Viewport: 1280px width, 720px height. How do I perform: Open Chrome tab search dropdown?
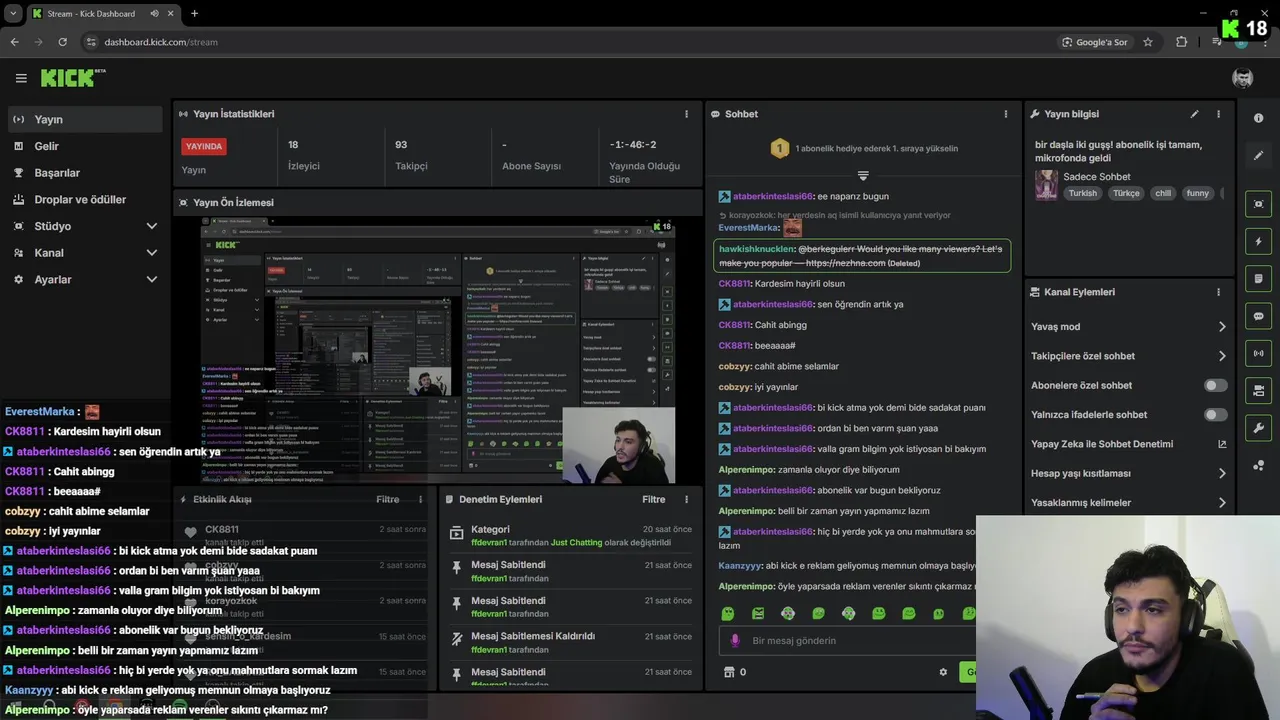click(x=13, y=14)
